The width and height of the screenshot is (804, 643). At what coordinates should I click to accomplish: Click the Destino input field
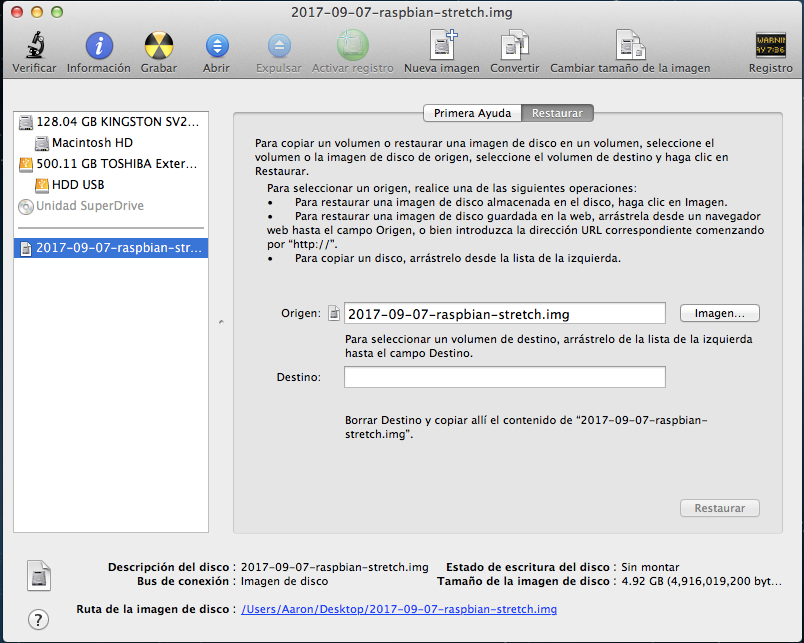[x=505, y=377]
